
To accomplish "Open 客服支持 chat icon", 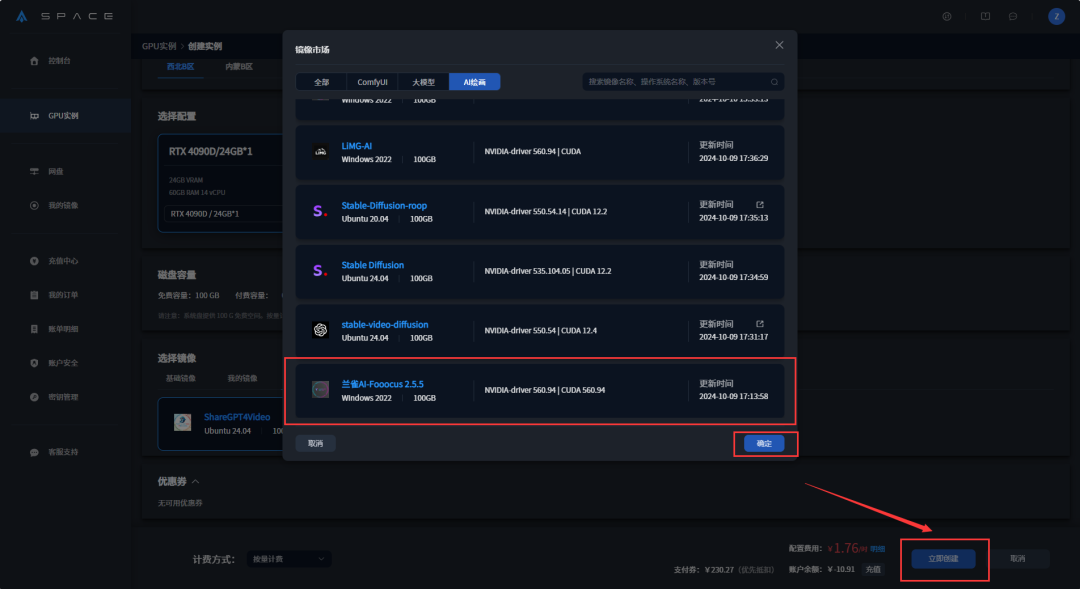I will coord(34,453).
